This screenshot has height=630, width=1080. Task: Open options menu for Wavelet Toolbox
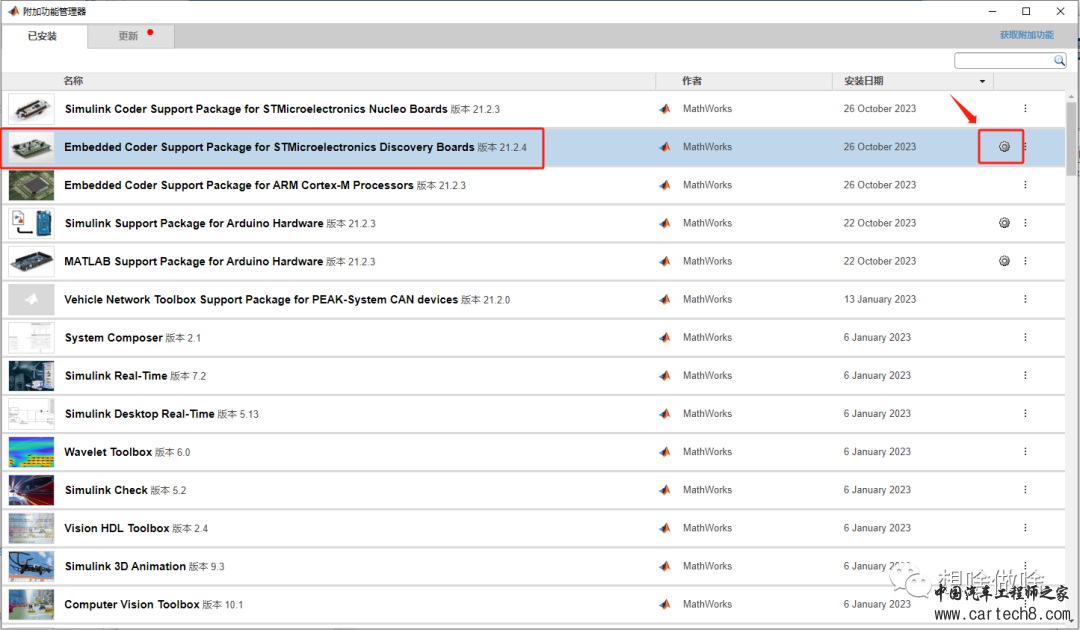pos(1025,452)
